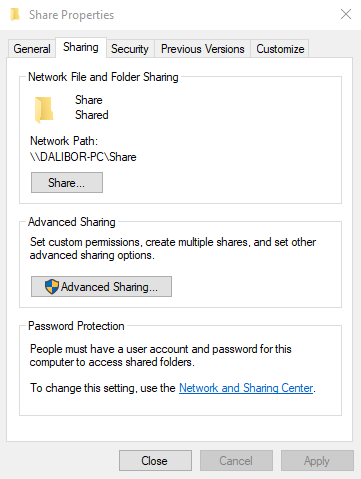The image size is (361, 479).
Task: Open the Security tab
Action: click(x=130, y=49)
